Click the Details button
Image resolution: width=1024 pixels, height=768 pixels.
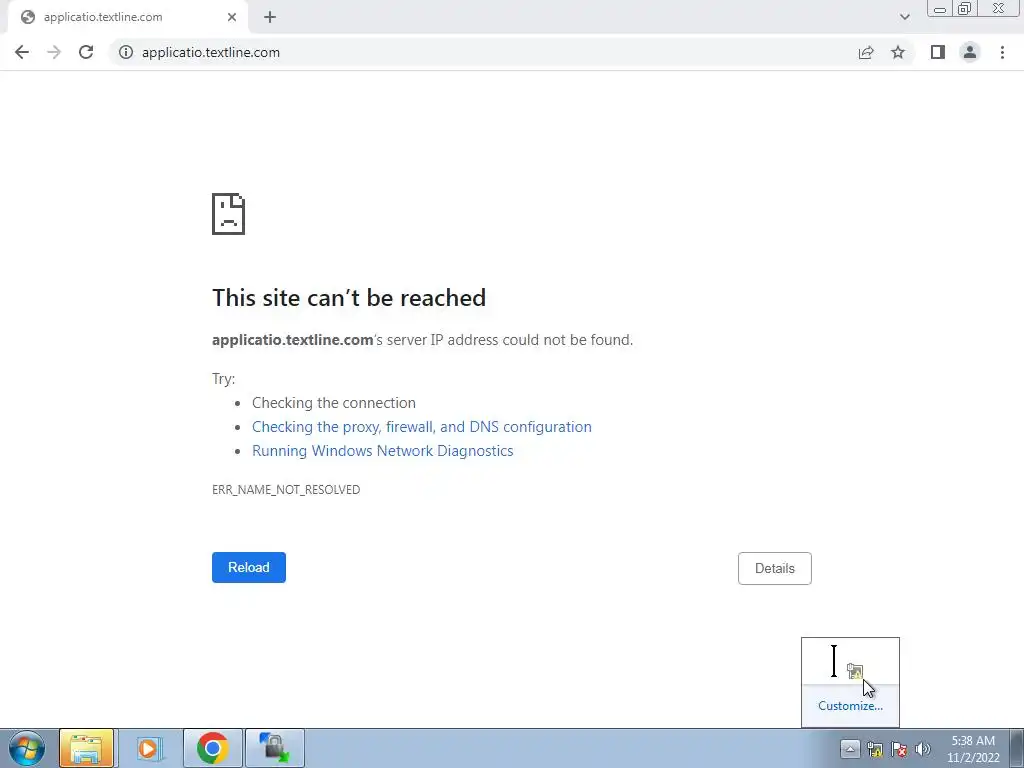tap(775, 568)
